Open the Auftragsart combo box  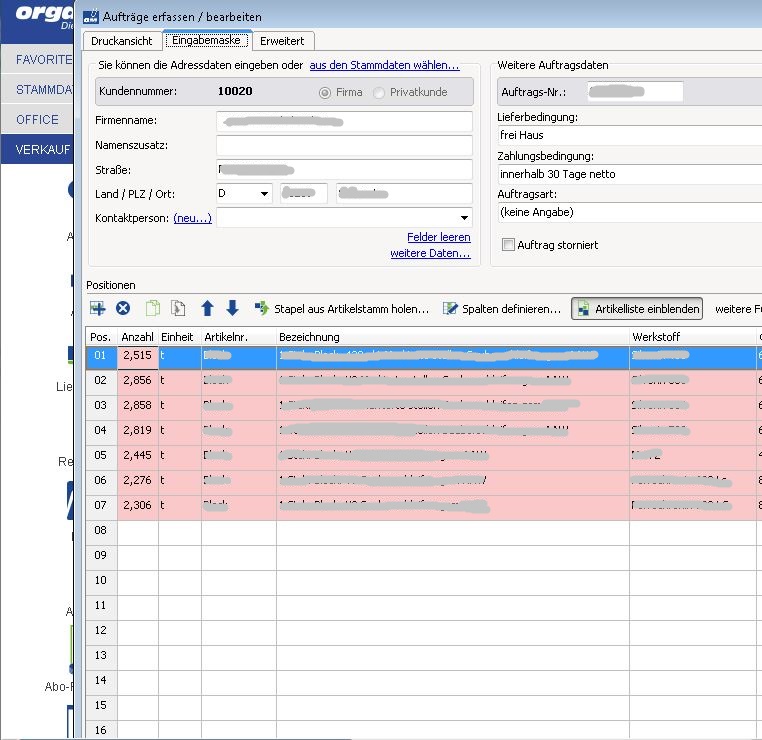point(630,212)
